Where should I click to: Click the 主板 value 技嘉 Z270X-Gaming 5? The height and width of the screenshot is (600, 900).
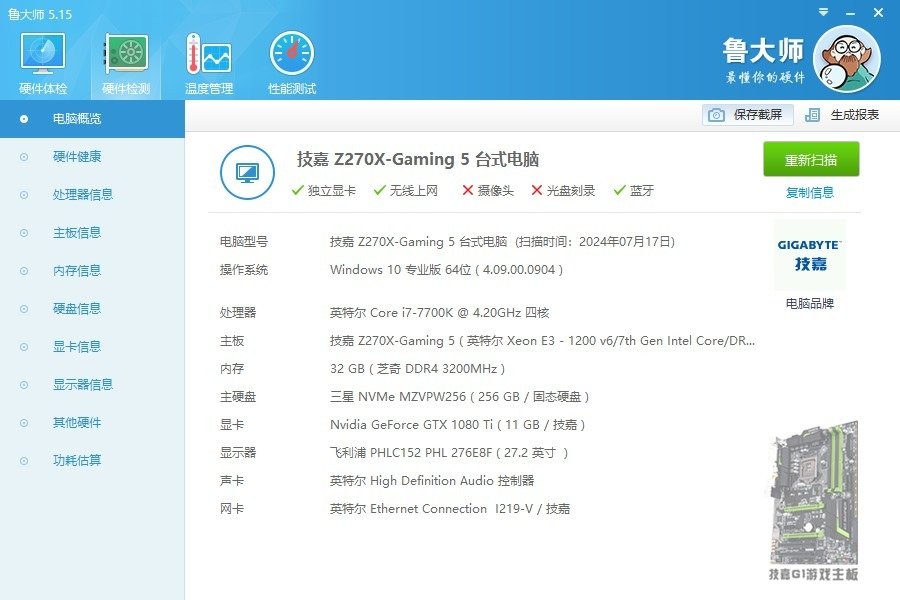coord(542,341)
